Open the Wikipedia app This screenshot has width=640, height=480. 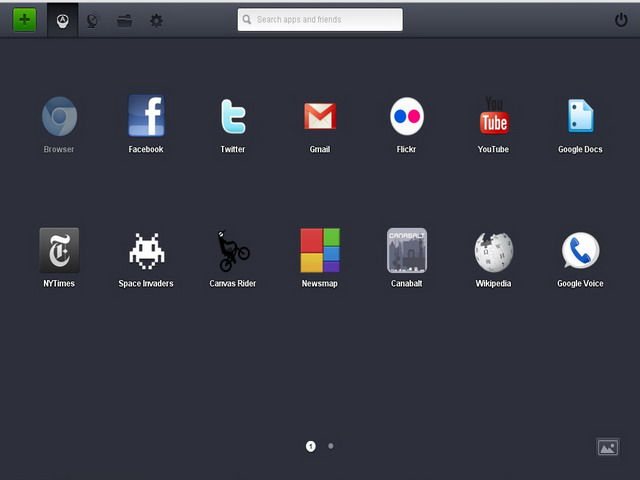(494, 252)
